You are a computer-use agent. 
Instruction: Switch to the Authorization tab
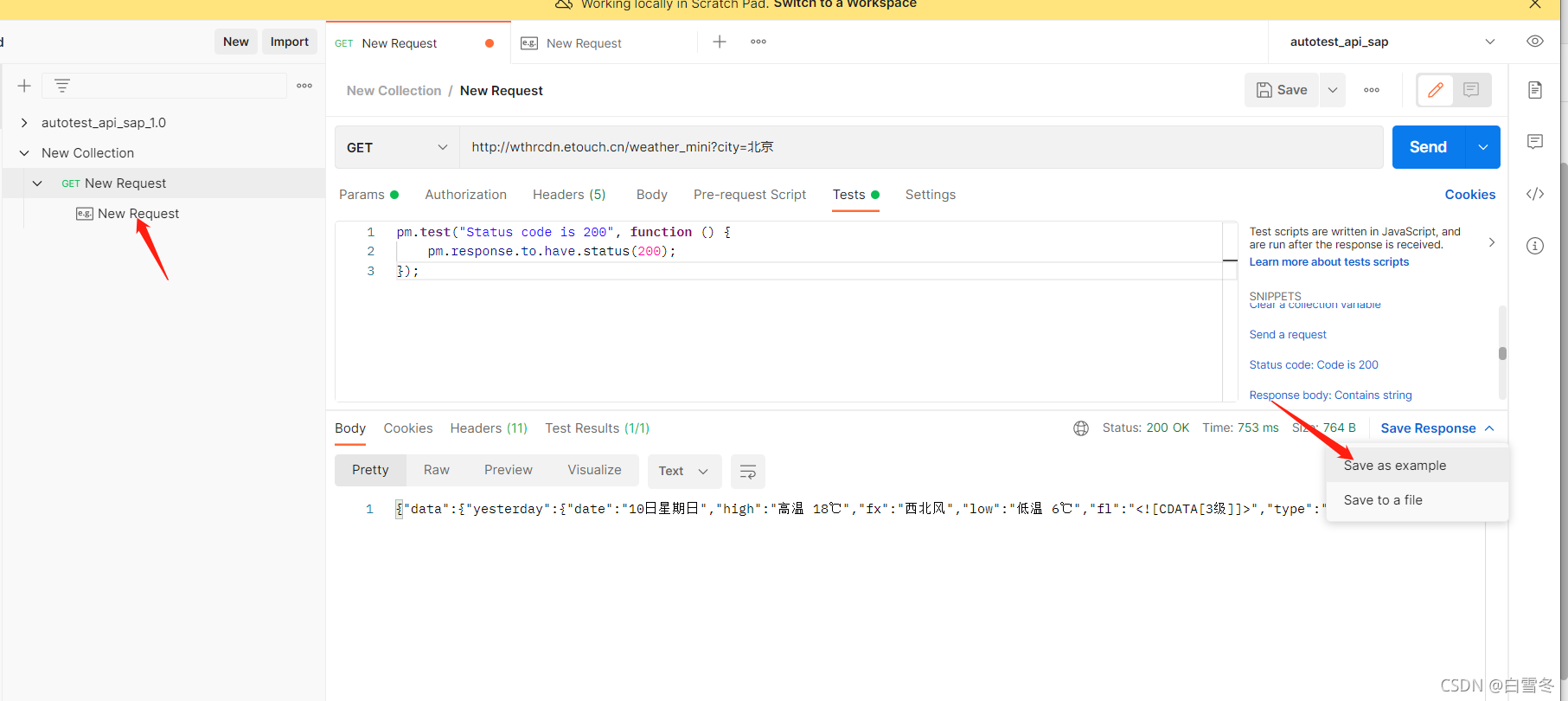pos(466,195)
